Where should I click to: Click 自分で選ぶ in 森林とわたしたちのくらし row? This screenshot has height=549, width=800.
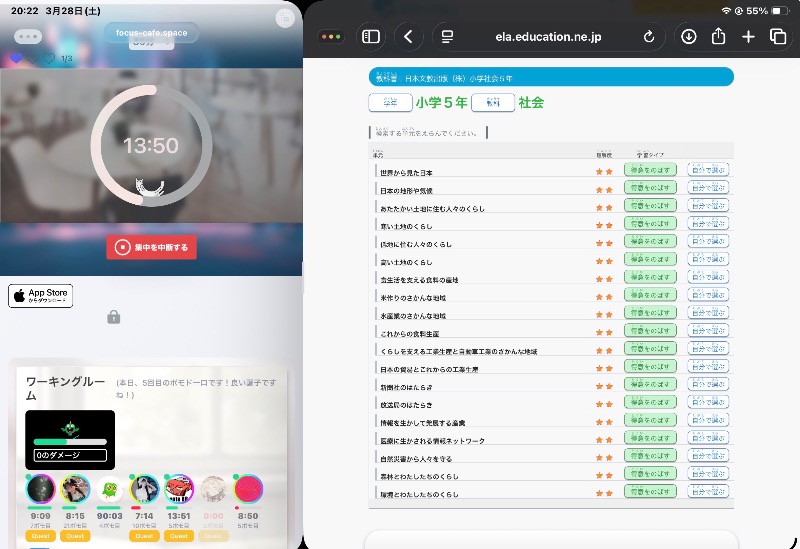click(x=708, y=473)
